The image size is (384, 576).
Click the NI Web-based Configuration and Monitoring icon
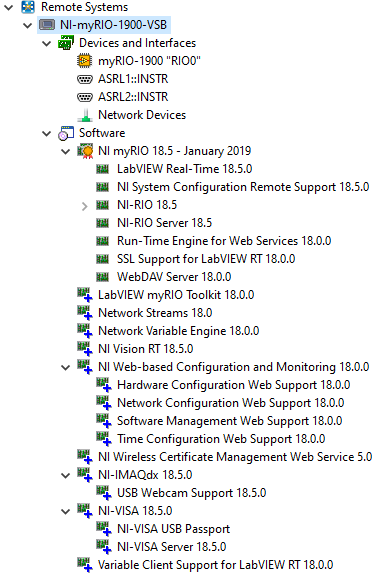point(85,367)
